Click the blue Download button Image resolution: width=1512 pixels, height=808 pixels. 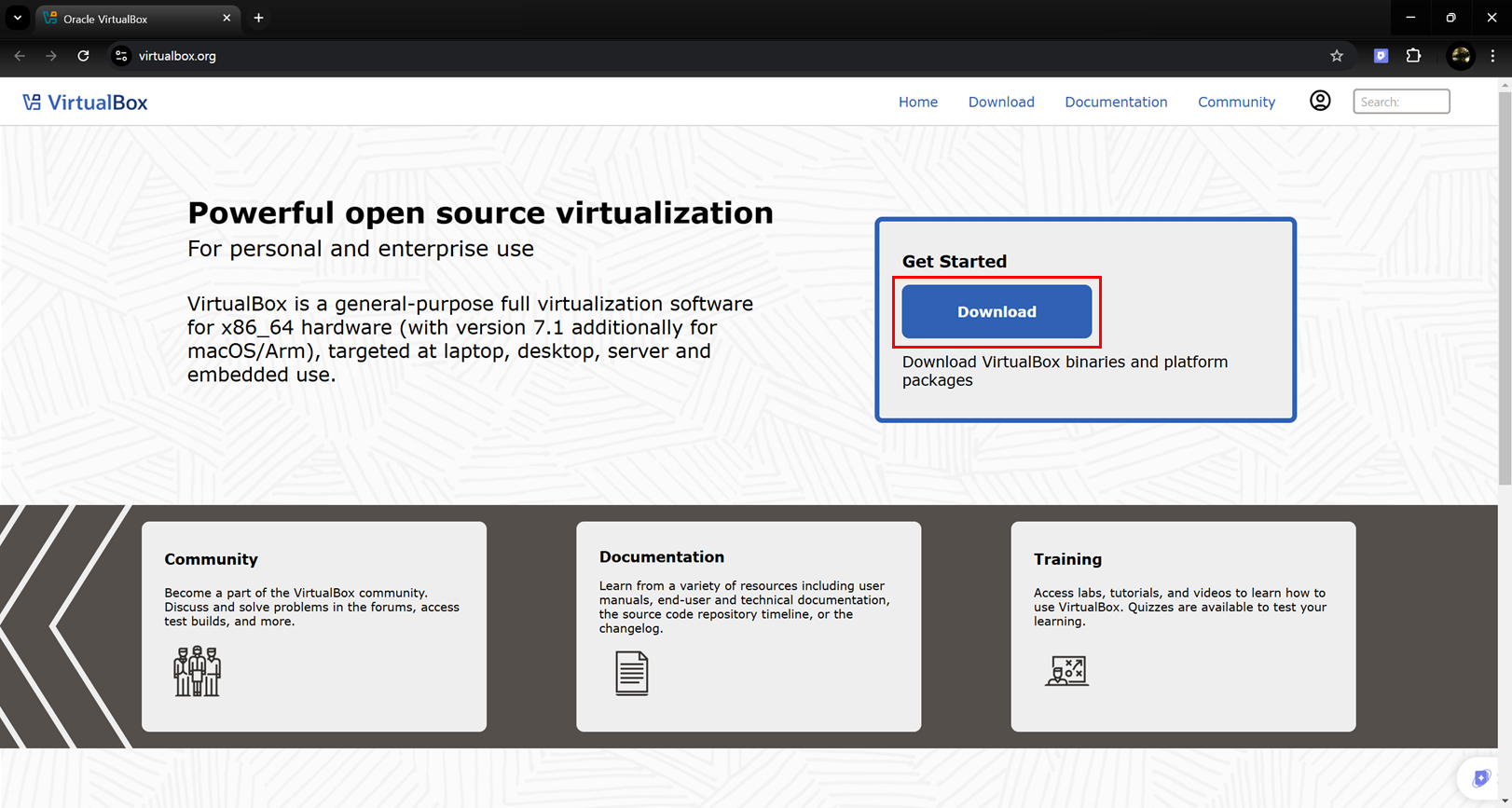click(997, 311)
